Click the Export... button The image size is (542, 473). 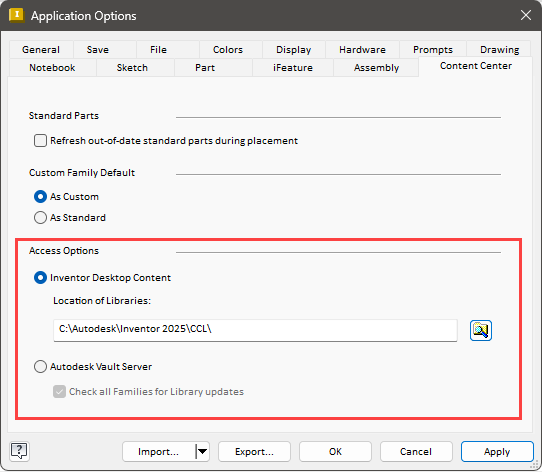click(x=254, y=451)
